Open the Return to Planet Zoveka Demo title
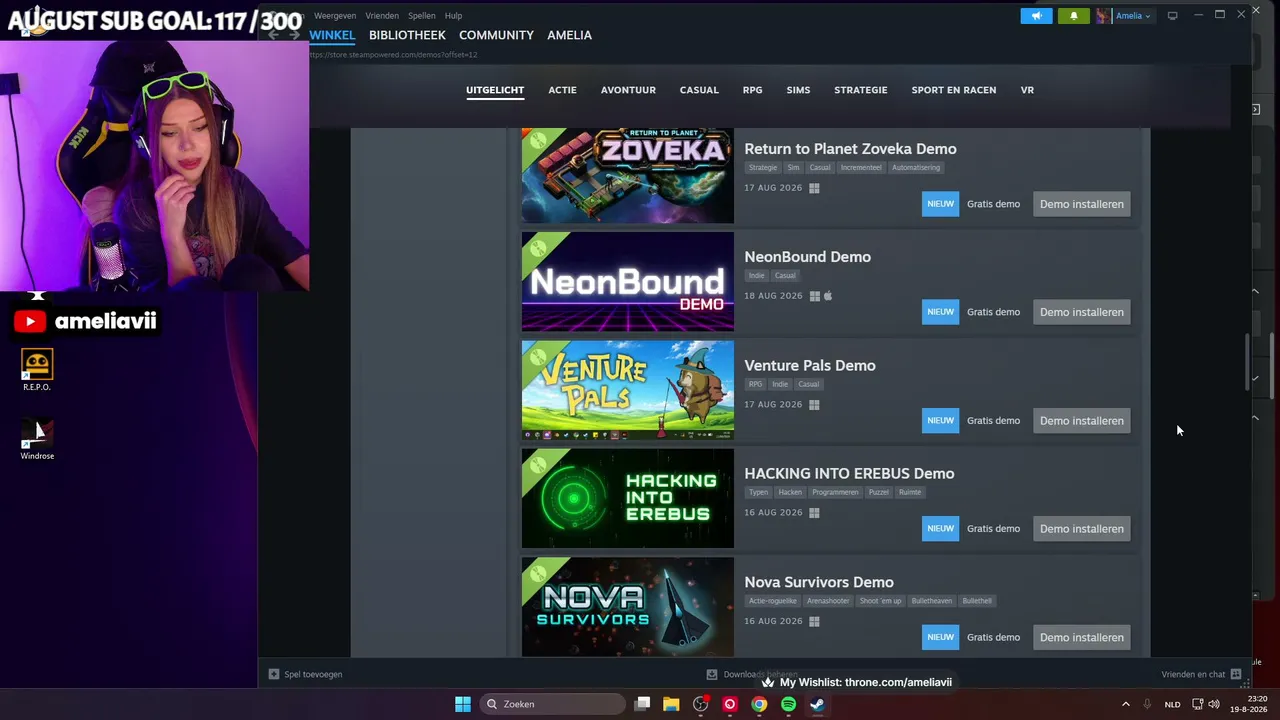The image size is (1280, 720). coord(850,149)
